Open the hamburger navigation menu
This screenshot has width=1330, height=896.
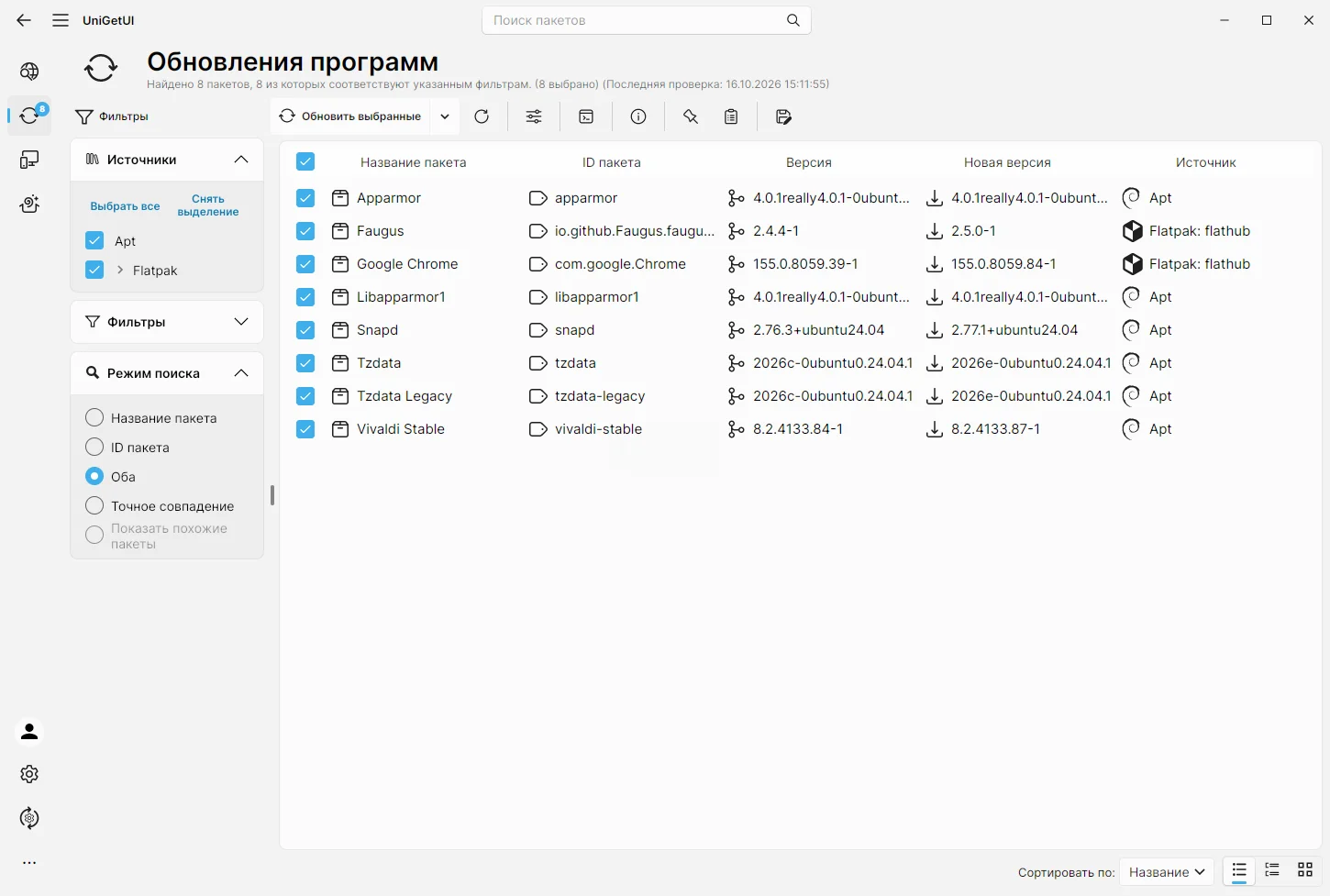[61, 20]
